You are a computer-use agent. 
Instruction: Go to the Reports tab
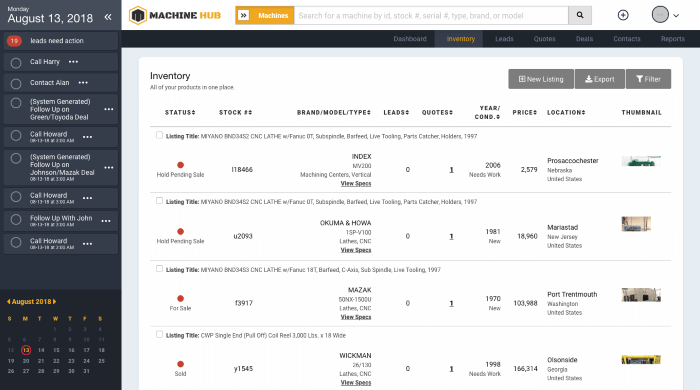[x=673, y=39]
